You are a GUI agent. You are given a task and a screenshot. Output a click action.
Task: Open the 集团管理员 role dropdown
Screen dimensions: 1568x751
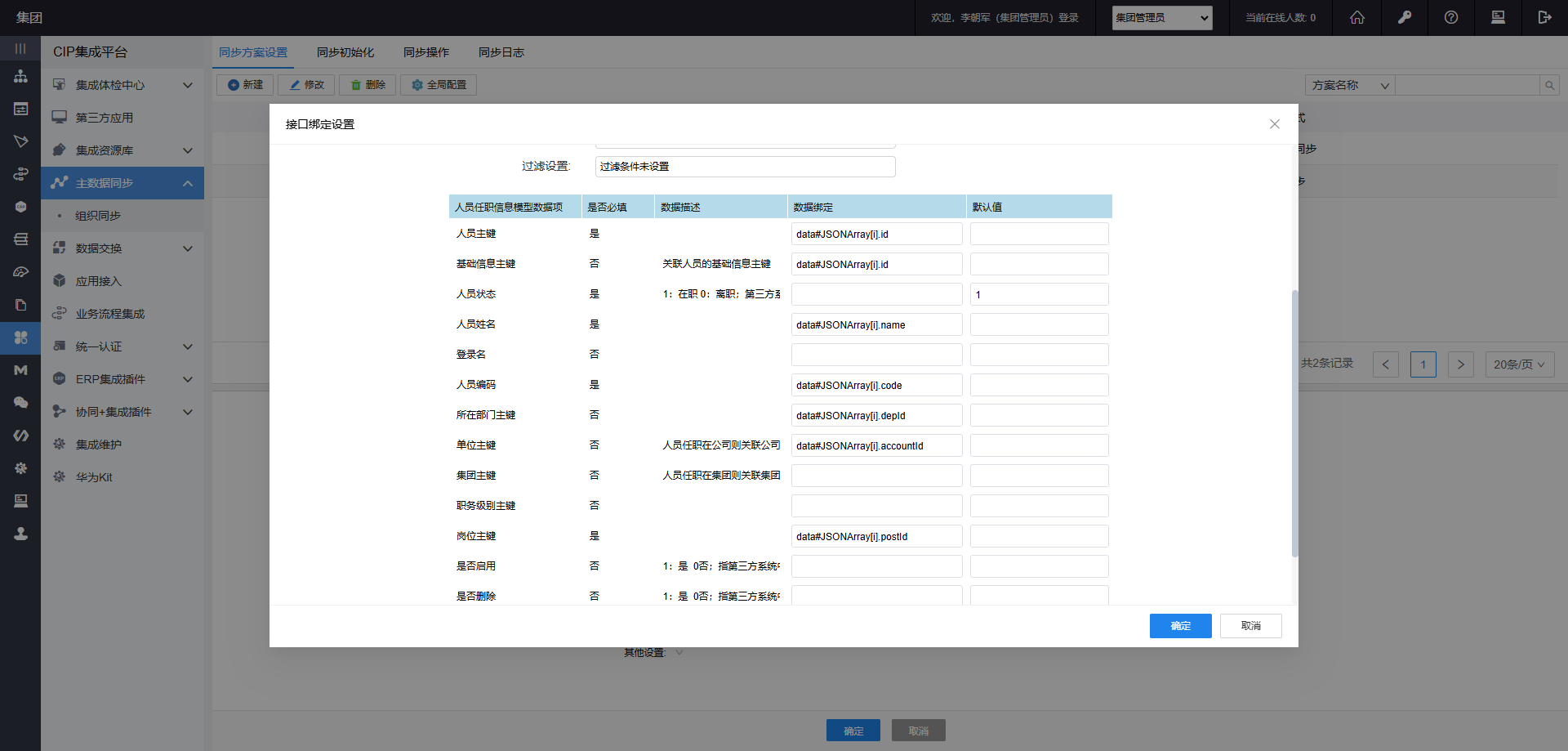tap(1161, 18)
